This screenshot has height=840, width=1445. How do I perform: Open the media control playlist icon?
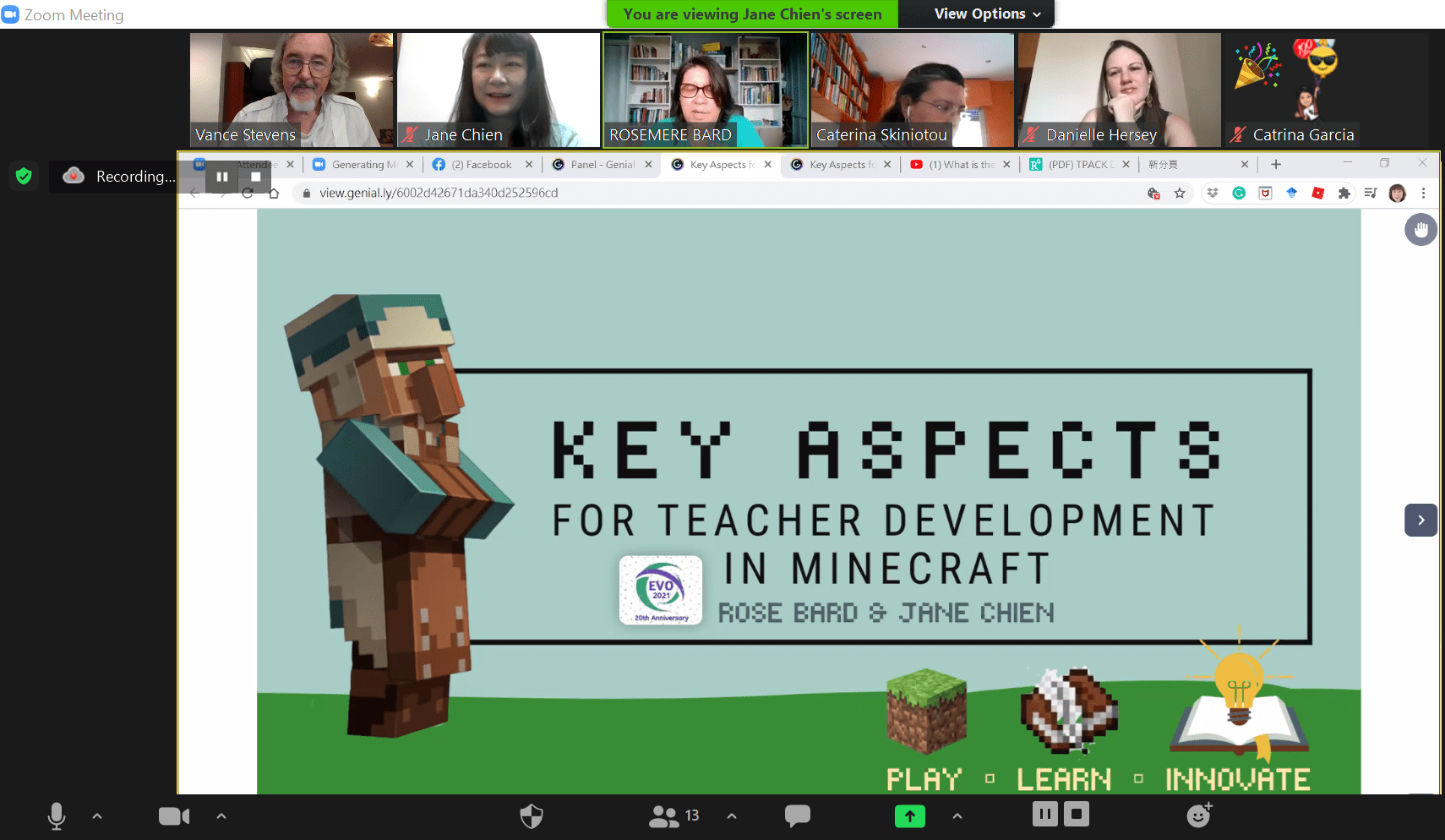[x=1371, y=194]
